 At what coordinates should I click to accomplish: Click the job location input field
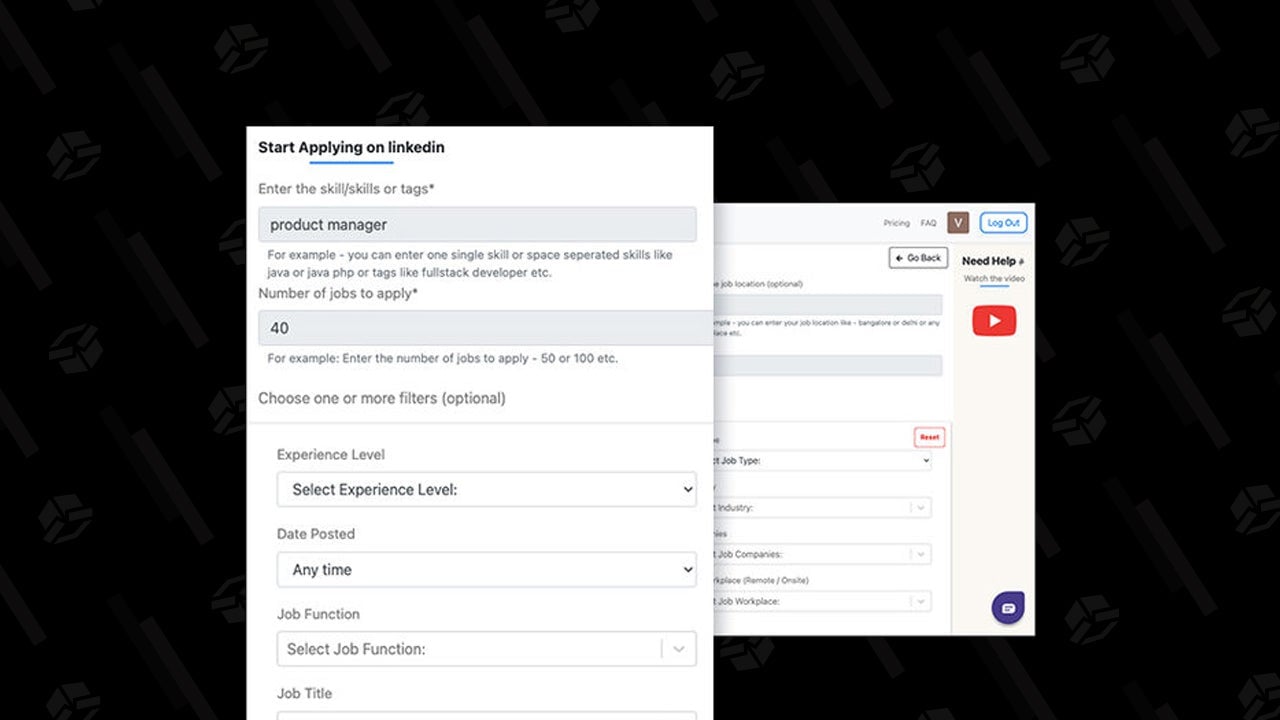point(828,305)
